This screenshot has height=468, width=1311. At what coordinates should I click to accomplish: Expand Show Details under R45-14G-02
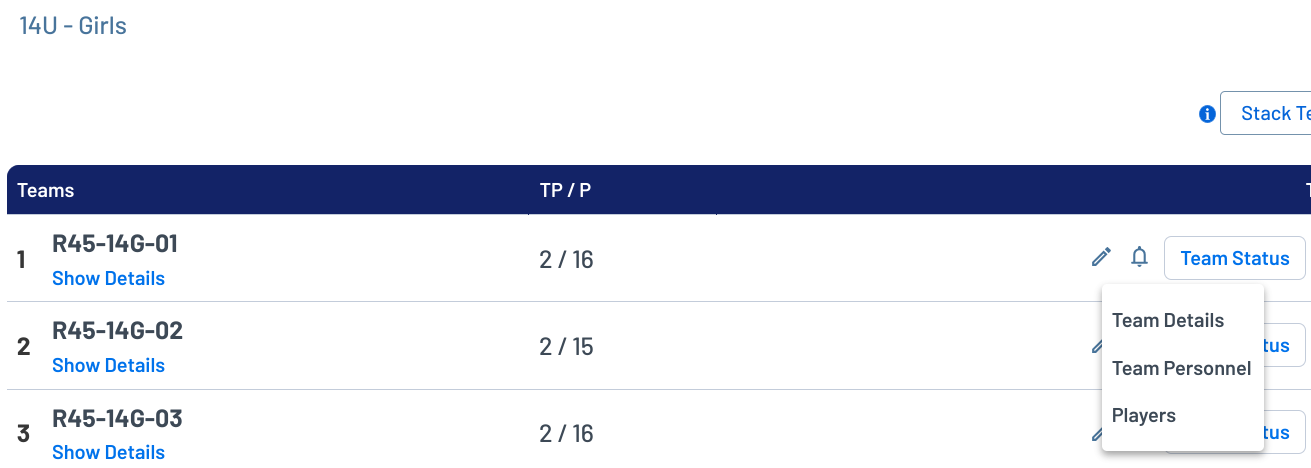108,366
